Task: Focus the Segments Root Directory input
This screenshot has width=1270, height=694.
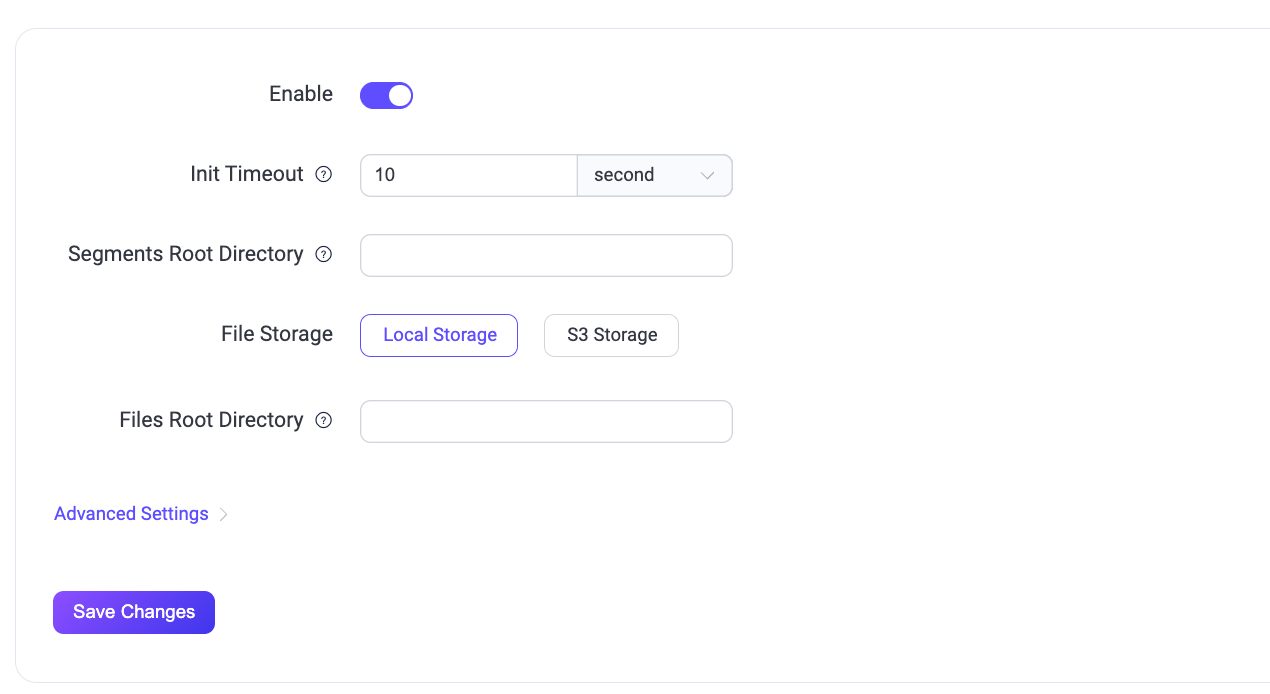Action: click(x=546, y=255)
